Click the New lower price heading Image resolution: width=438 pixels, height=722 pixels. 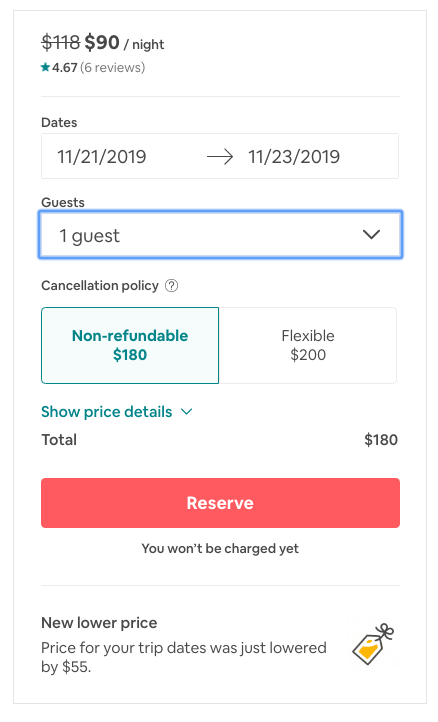pyautogui.click(x=99, y=623)
